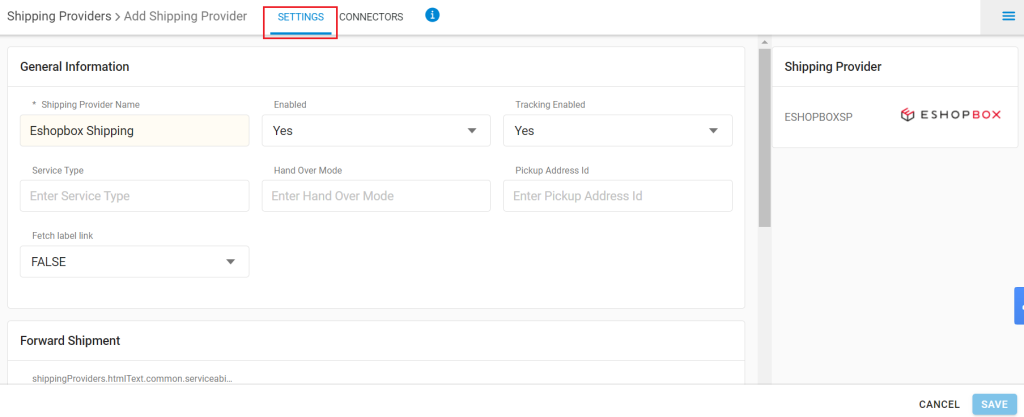
Task: Click the Shipping Provider Name field
Action: pyautogui.click(x=135, y=131)
